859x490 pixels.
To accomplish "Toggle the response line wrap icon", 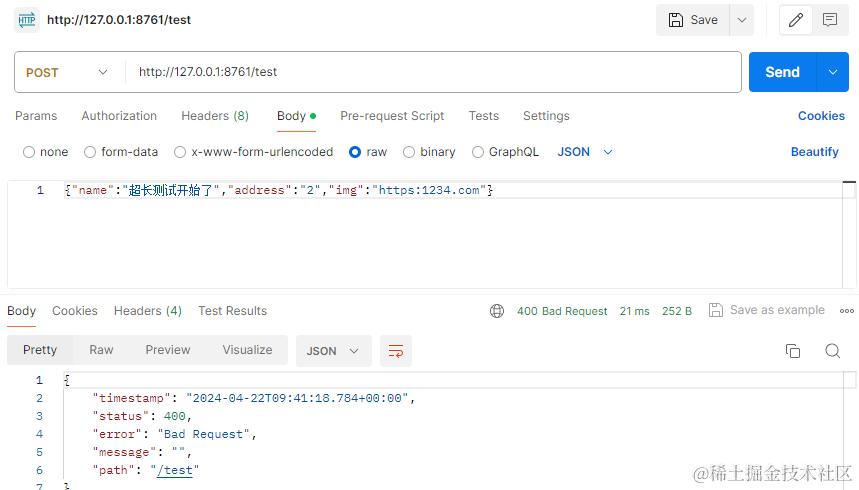I will pos(396,351).
